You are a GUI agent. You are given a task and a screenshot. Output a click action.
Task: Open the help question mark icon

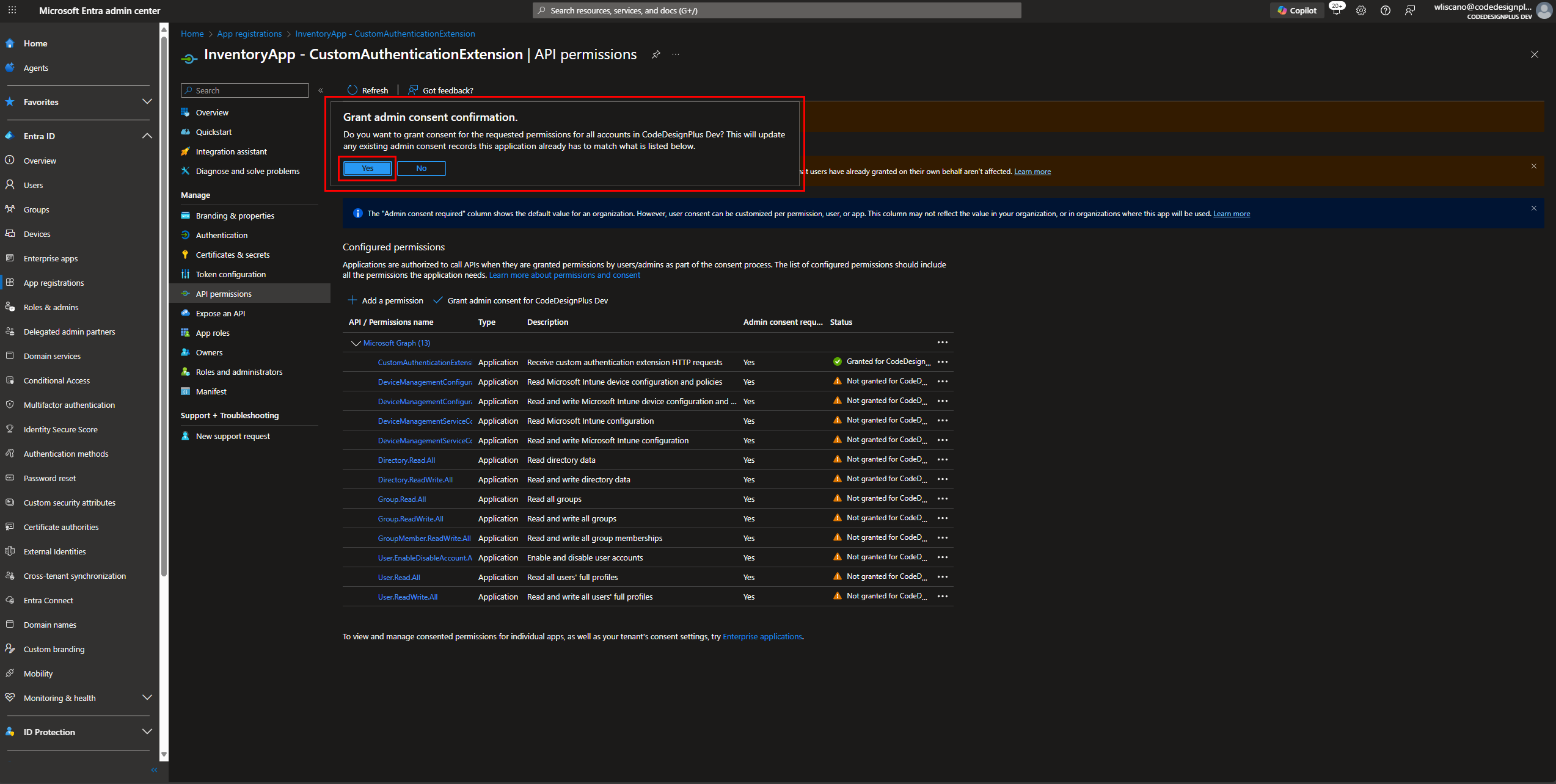click(x=1386, y=10)
